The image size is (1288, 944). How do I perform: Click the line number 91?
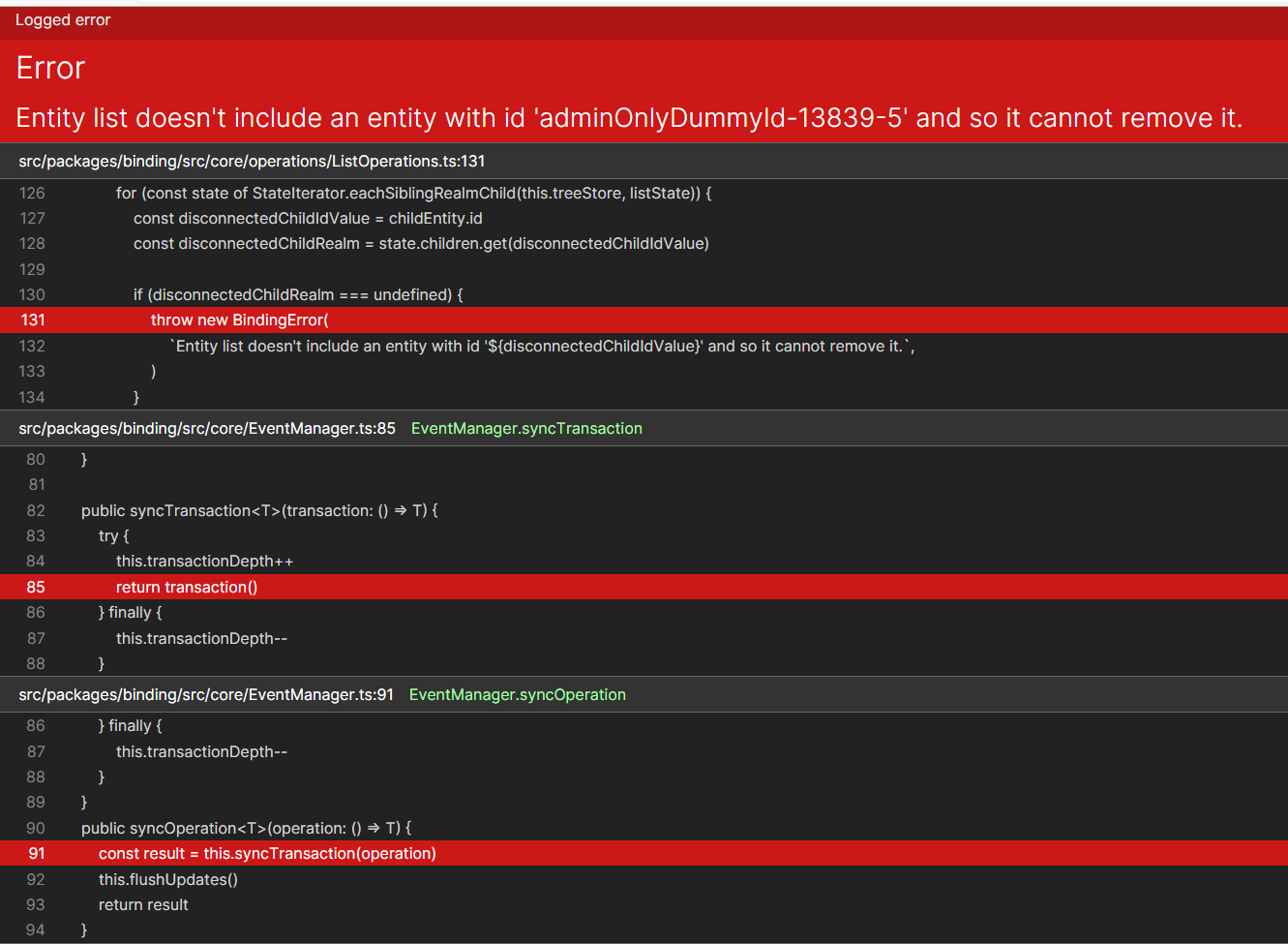point(37,853)
